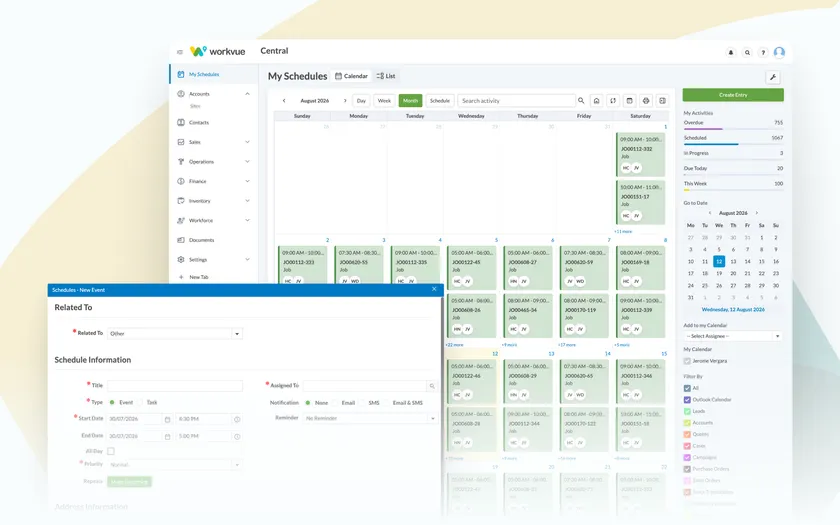Toggle the Outlook Calendar filter checkbox

(x=687, y=400)
